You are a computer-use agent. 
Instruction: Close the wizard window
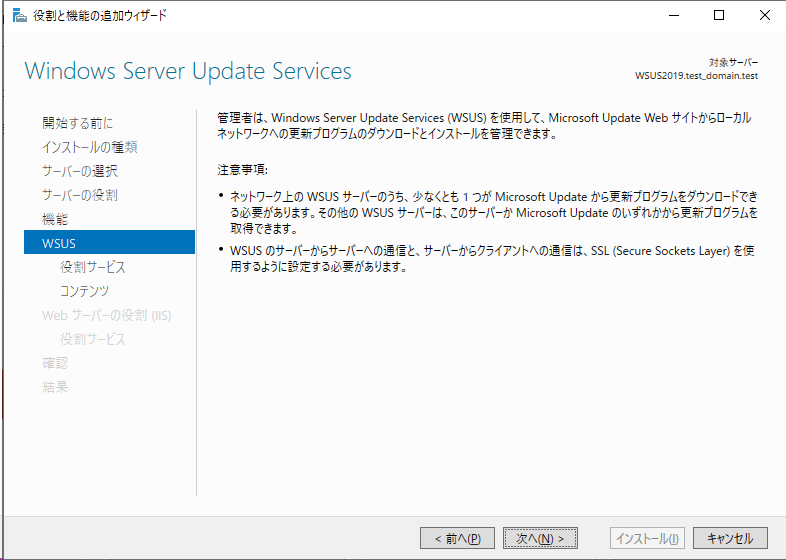coord(764,16)
